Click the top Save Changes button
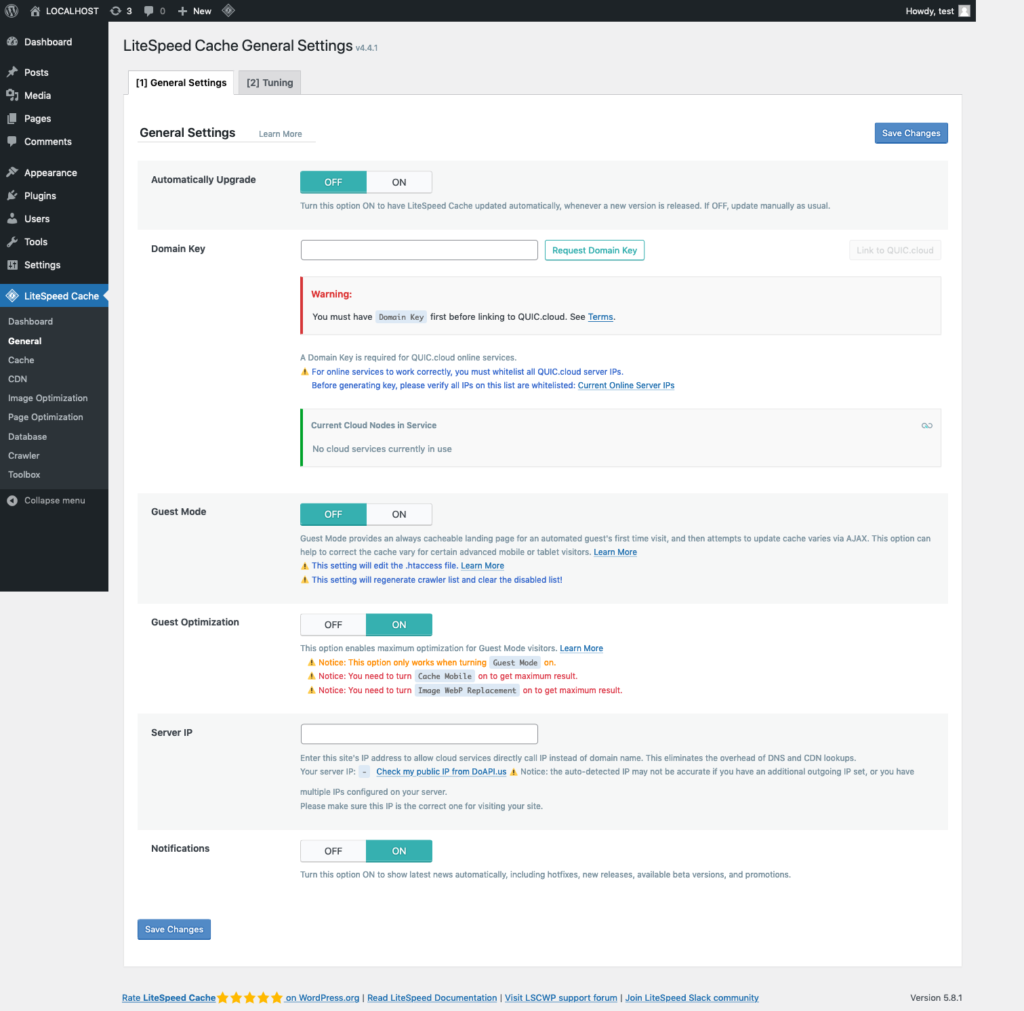This screenshot has width=1024, height=1011. click(x=911, y=133)
